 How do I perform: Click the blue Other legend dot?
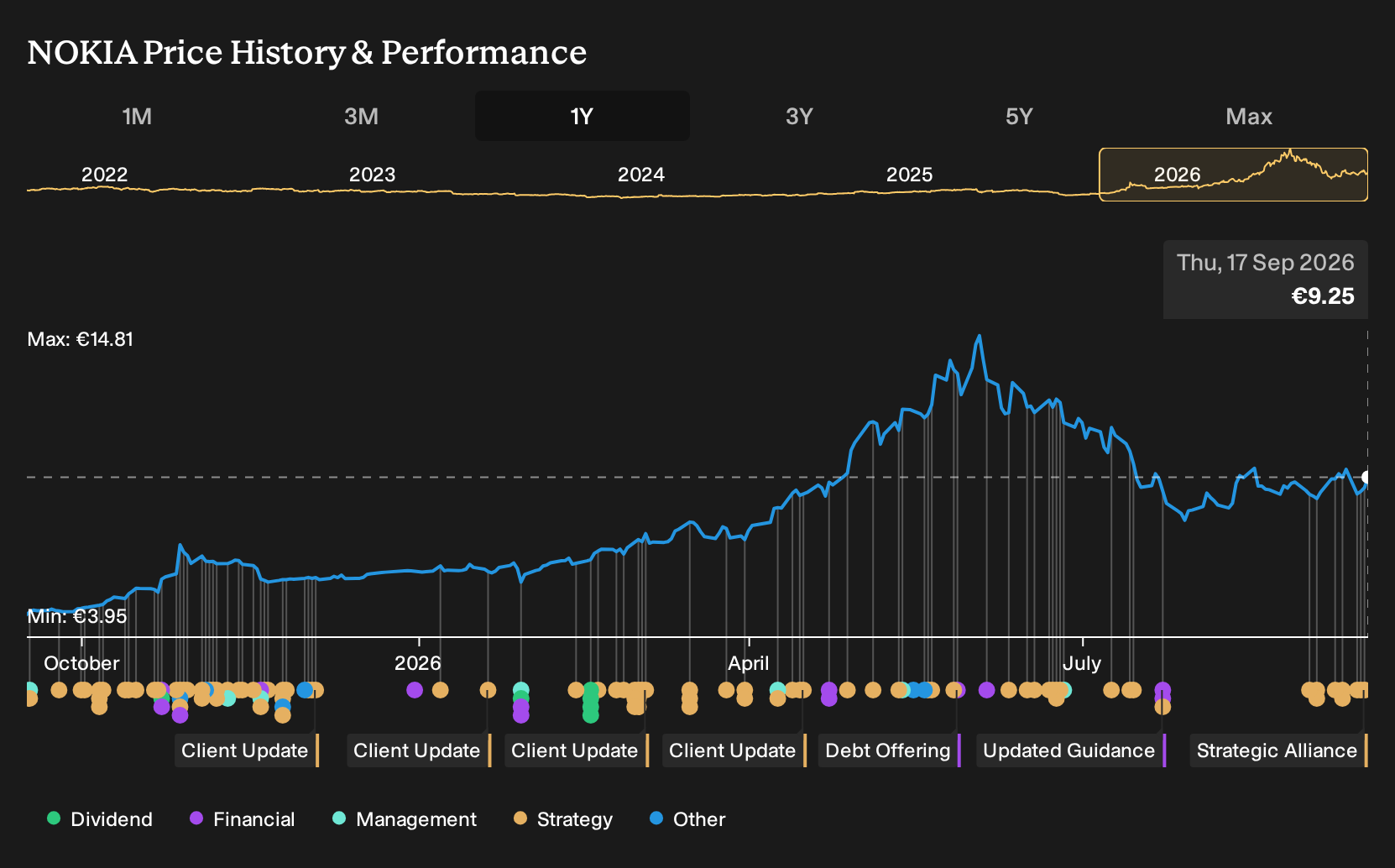[656, 818]
